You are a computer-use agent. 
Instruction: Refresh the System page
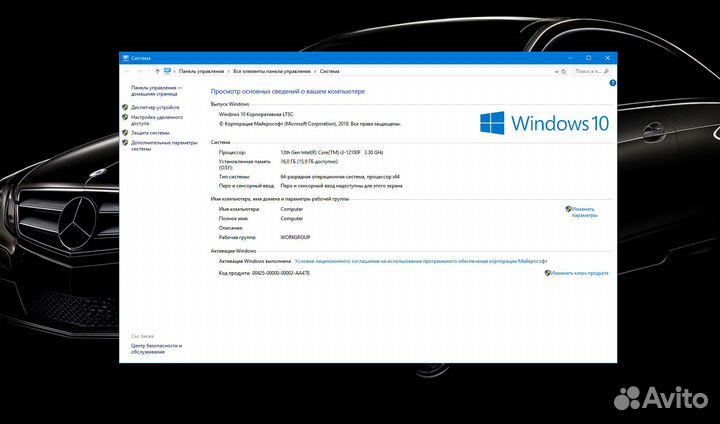click(564, 72)
